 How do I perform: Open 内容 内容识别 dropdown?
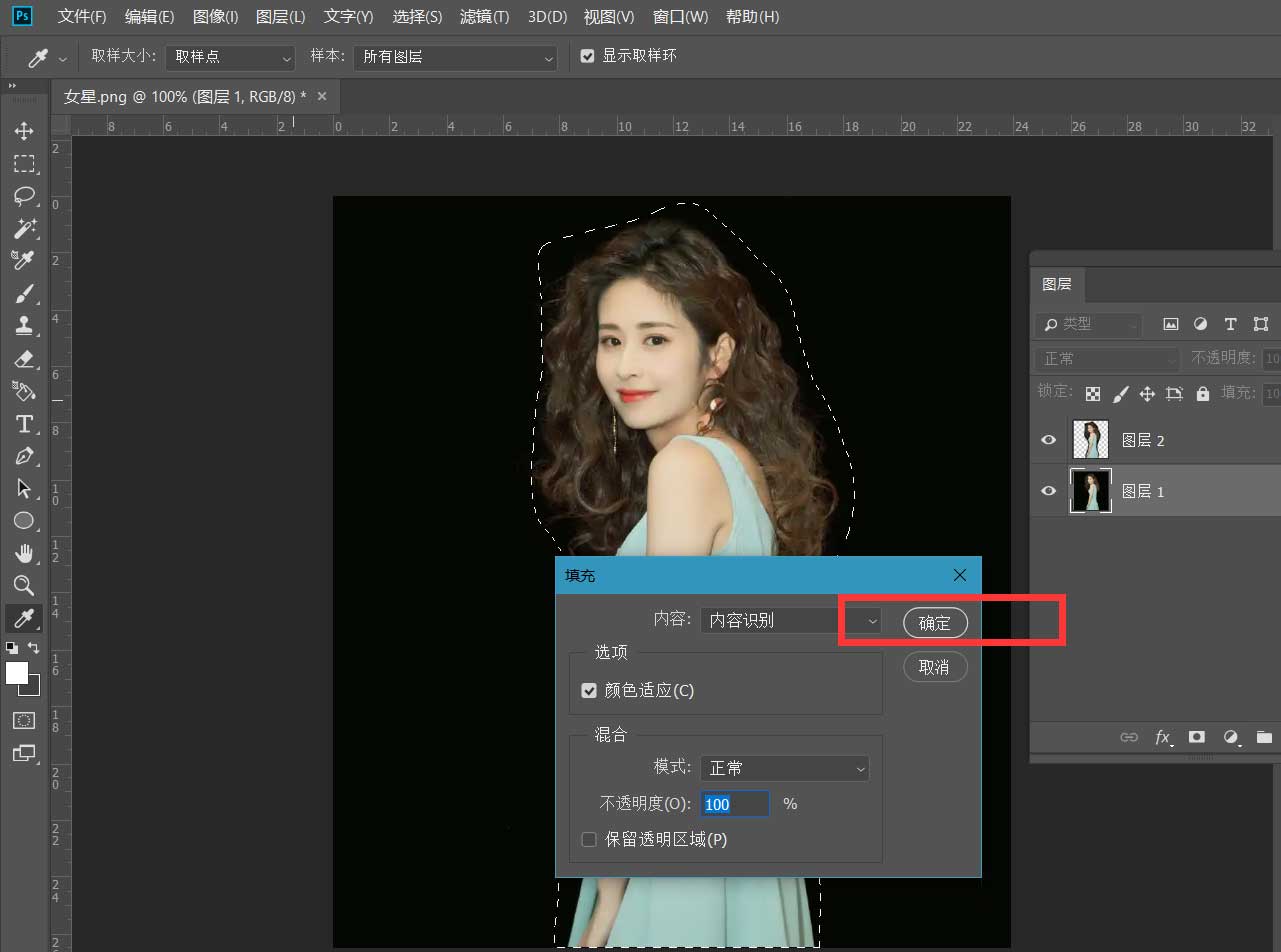(x=790, y=620)
